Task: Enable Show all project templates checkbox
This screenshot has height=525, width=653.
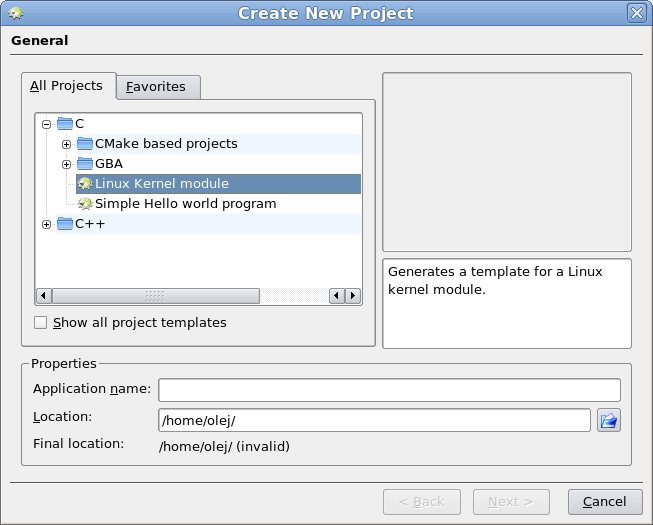Action: pyautogui.click(x=40, y=323)
